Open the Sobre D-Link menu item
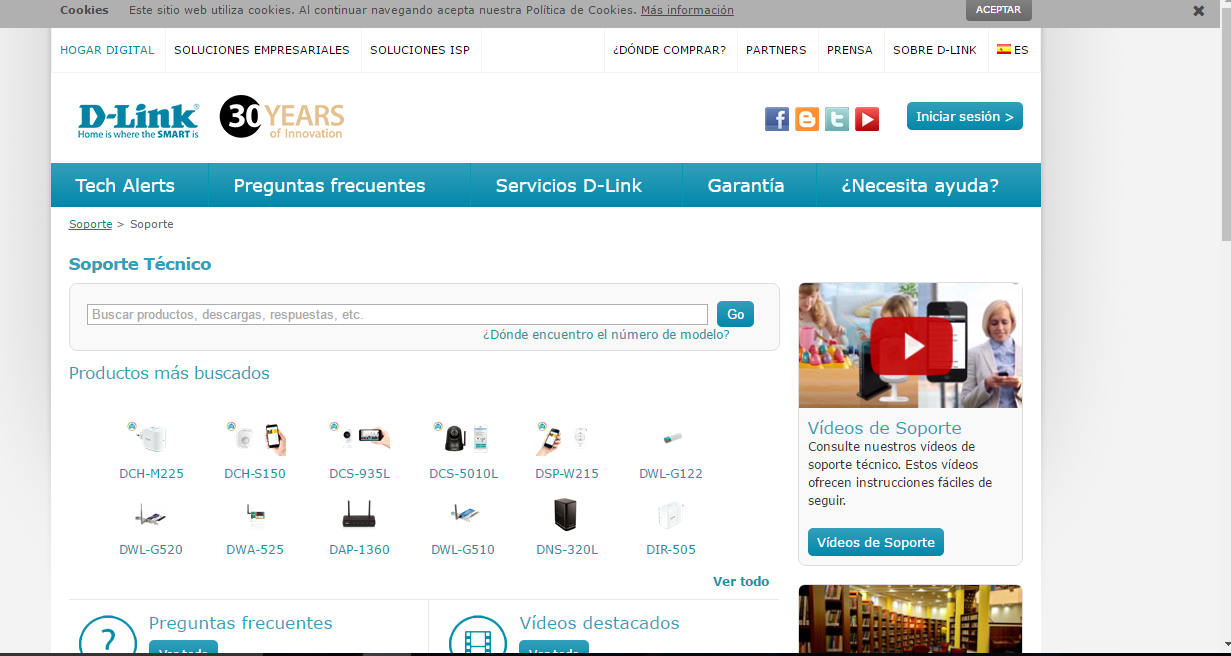This screenshot has height=656, width=1231. click(935, 50)
